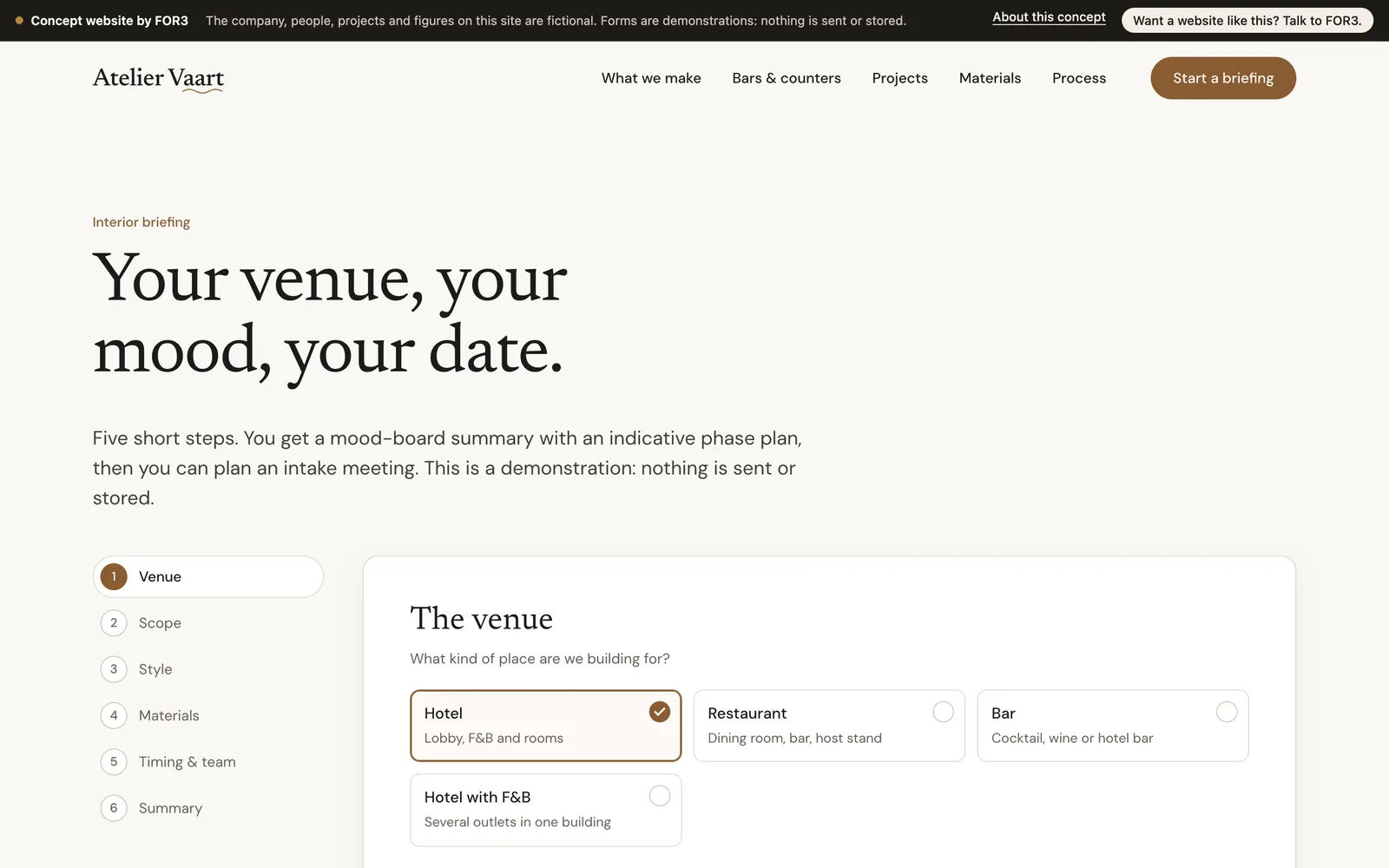Image resolution: width=1389 pixels, height=868 pixels.
Task: Click step 5 circle icon for Timing
Action: pos(114,762)
